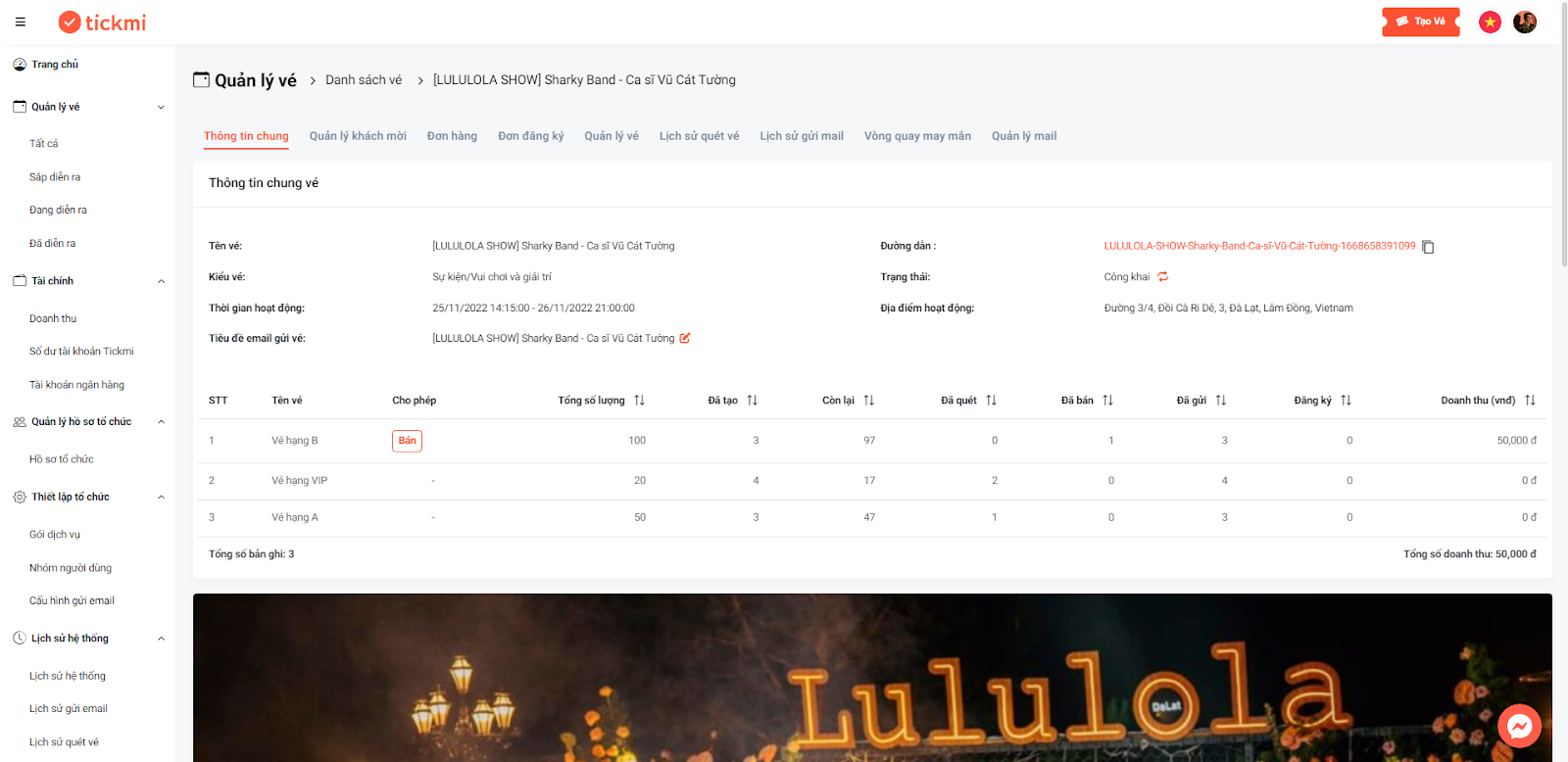
Task: Click the Lululola event banner image
Action: click(x=872, y=678)
